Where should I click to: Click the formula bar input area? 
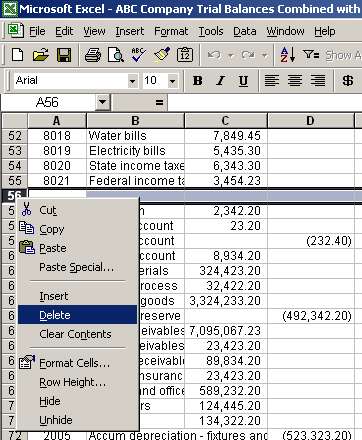point(265,102)
